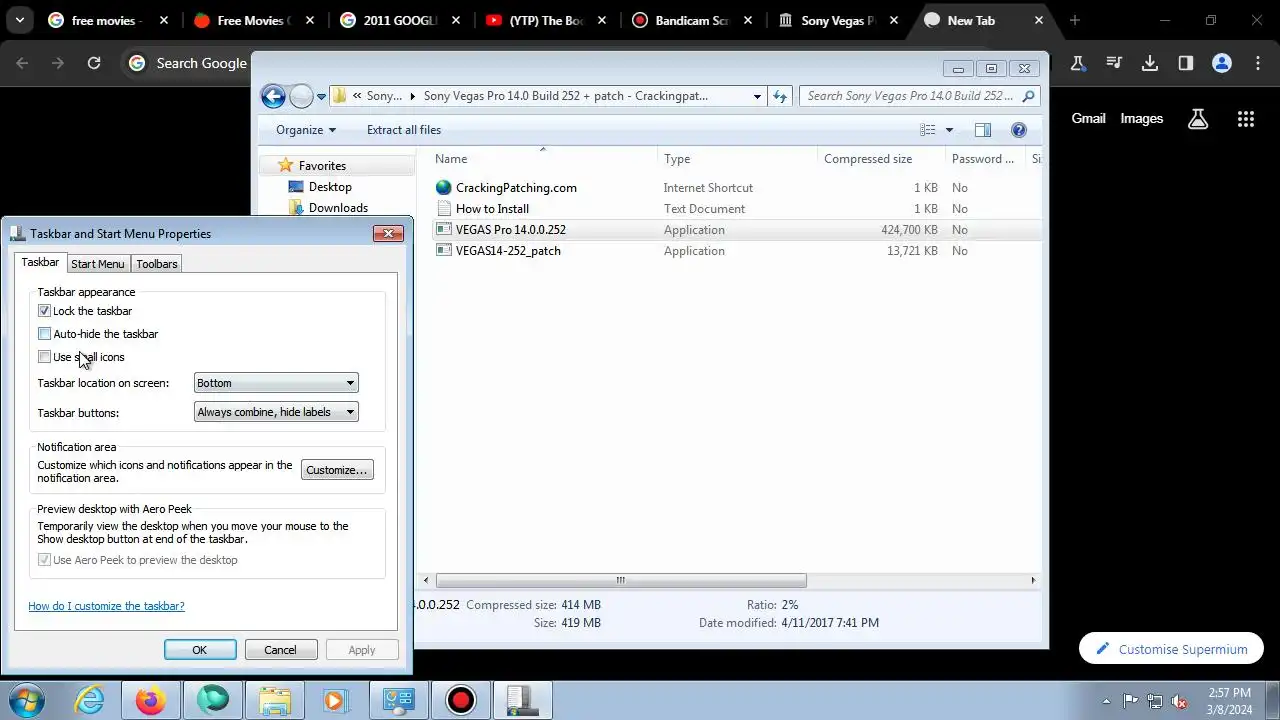
Task: Click Customise Supermium button
Action: point(1171,649)
